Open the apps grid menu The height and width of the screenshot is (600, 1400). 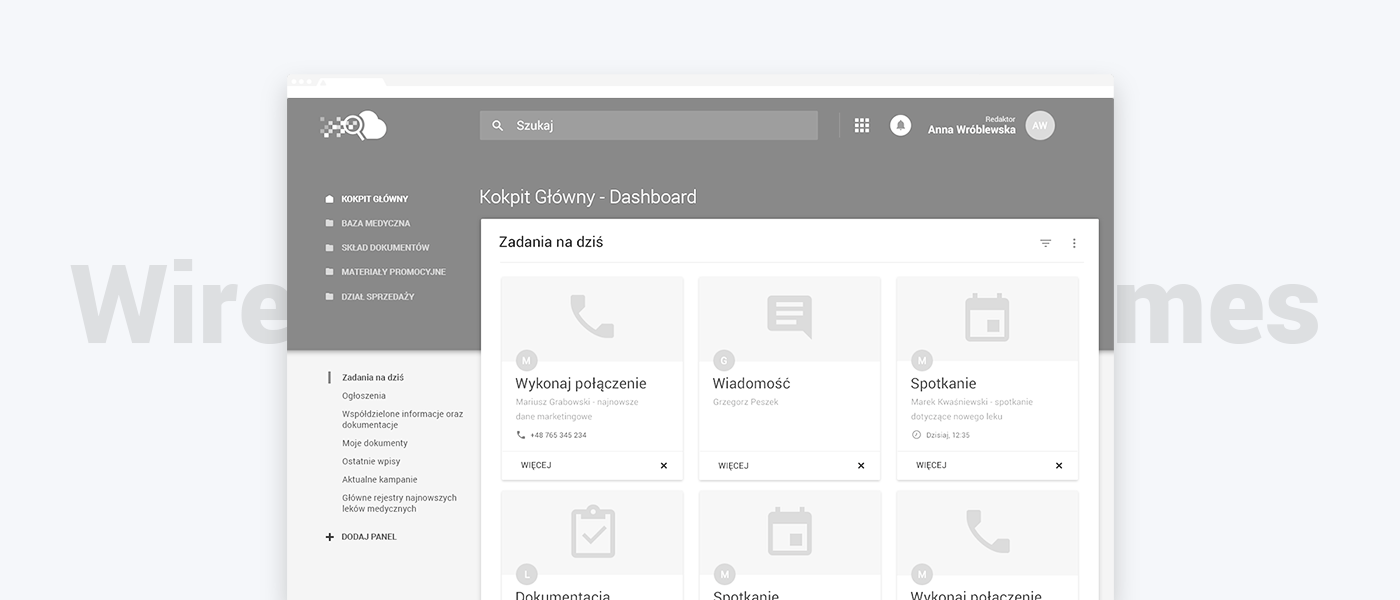(x=862, y=125)
